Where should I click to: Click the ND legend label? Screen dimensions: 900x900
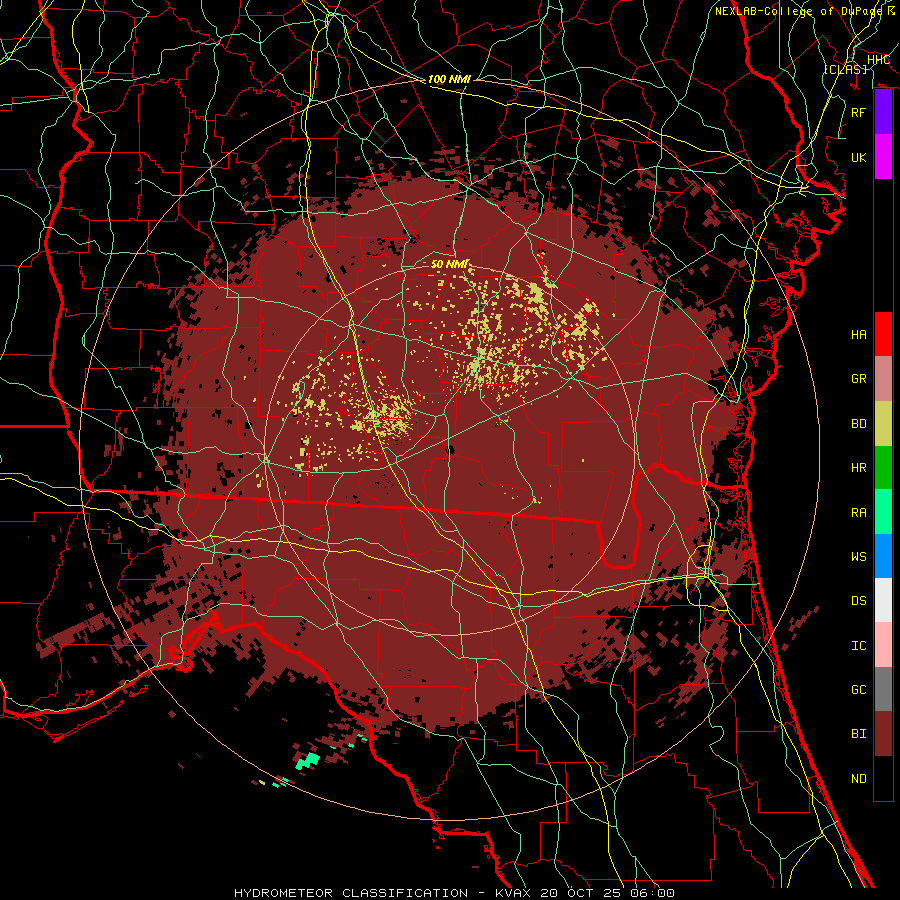pos(859,779)
